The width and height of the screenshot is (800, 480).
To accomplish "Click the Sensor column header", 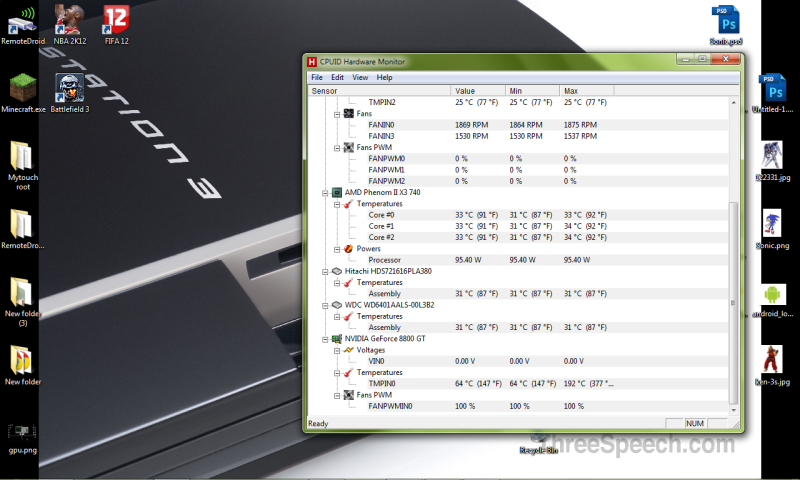I will tap(379, 91).
